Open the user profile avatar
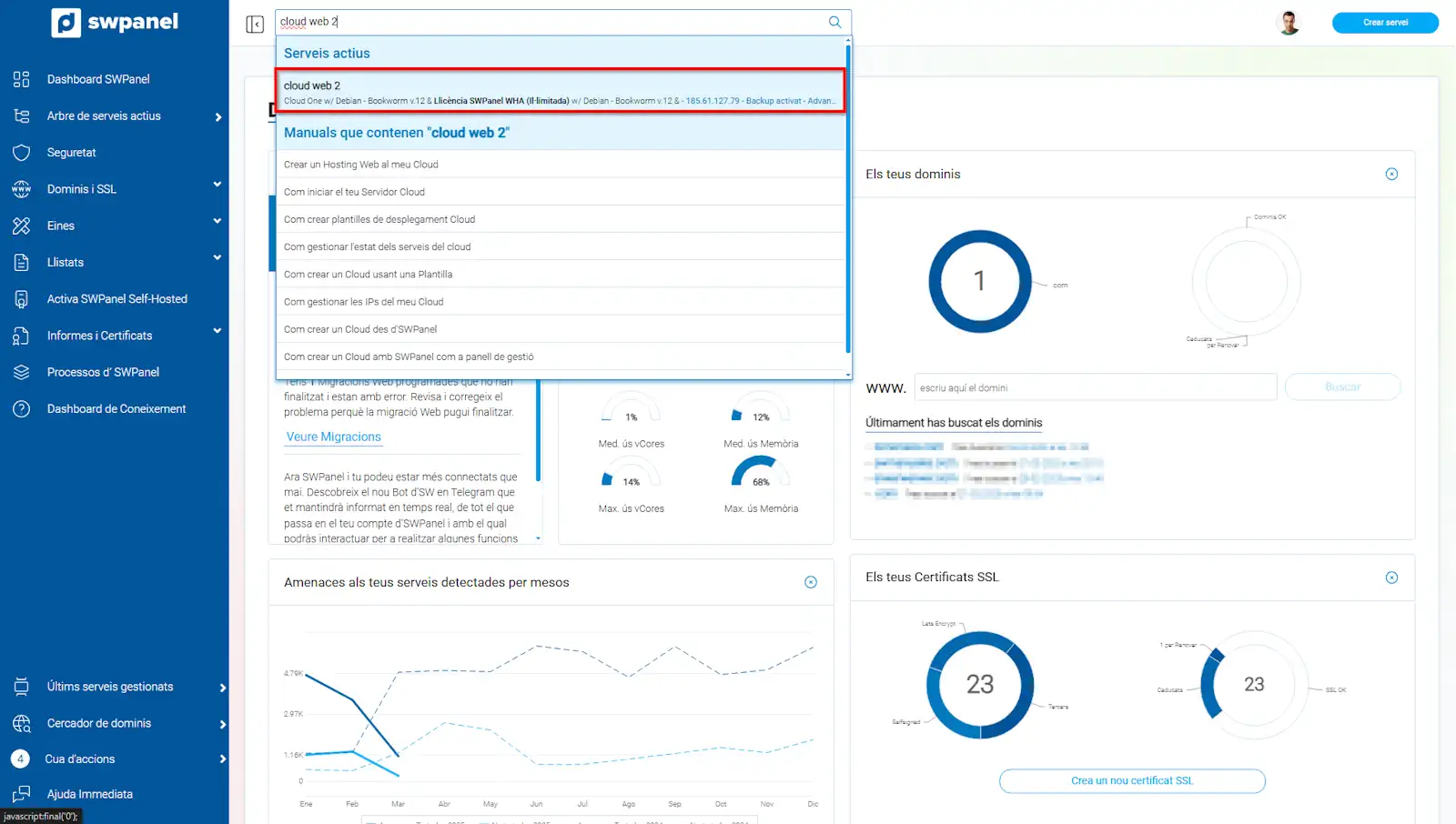Viewport: 1456px width, 824px height. tap(1289, 23)
